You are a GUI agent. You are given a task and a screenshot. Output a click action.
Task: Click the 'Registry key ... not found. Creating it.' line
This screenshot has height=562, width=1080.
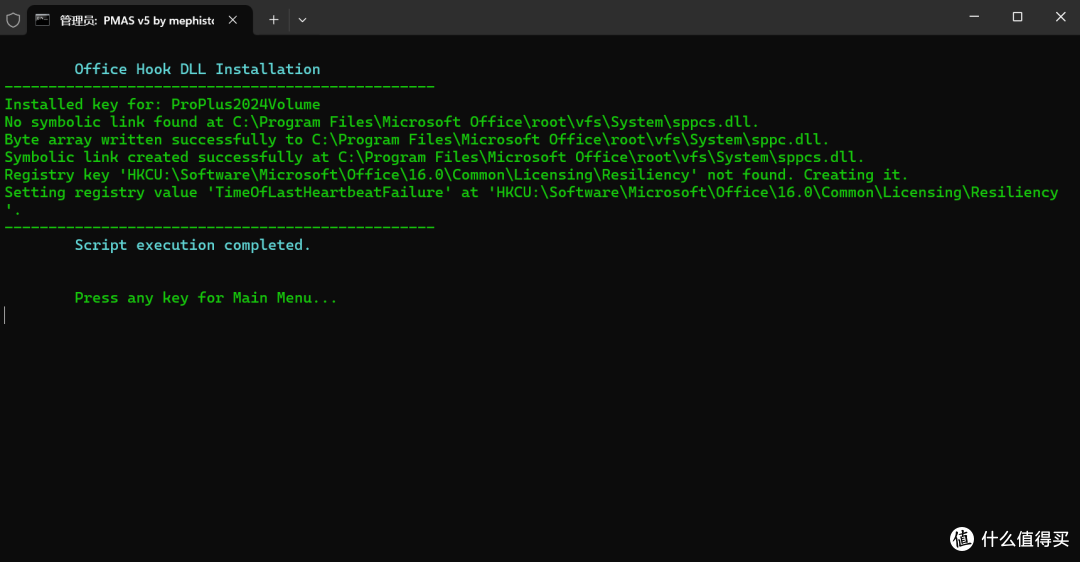[x=456, y=175]
